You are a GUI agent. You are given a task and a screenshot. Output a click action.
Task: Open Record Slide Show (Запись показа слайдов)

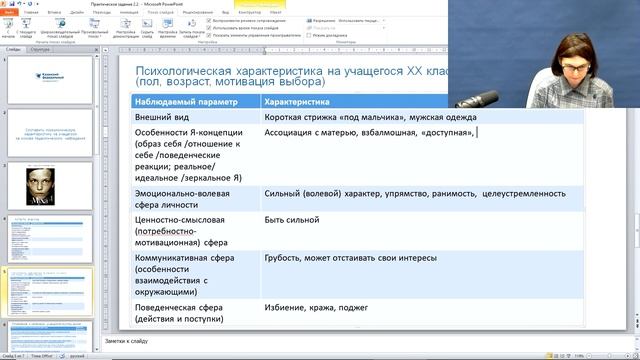point(192,28)
